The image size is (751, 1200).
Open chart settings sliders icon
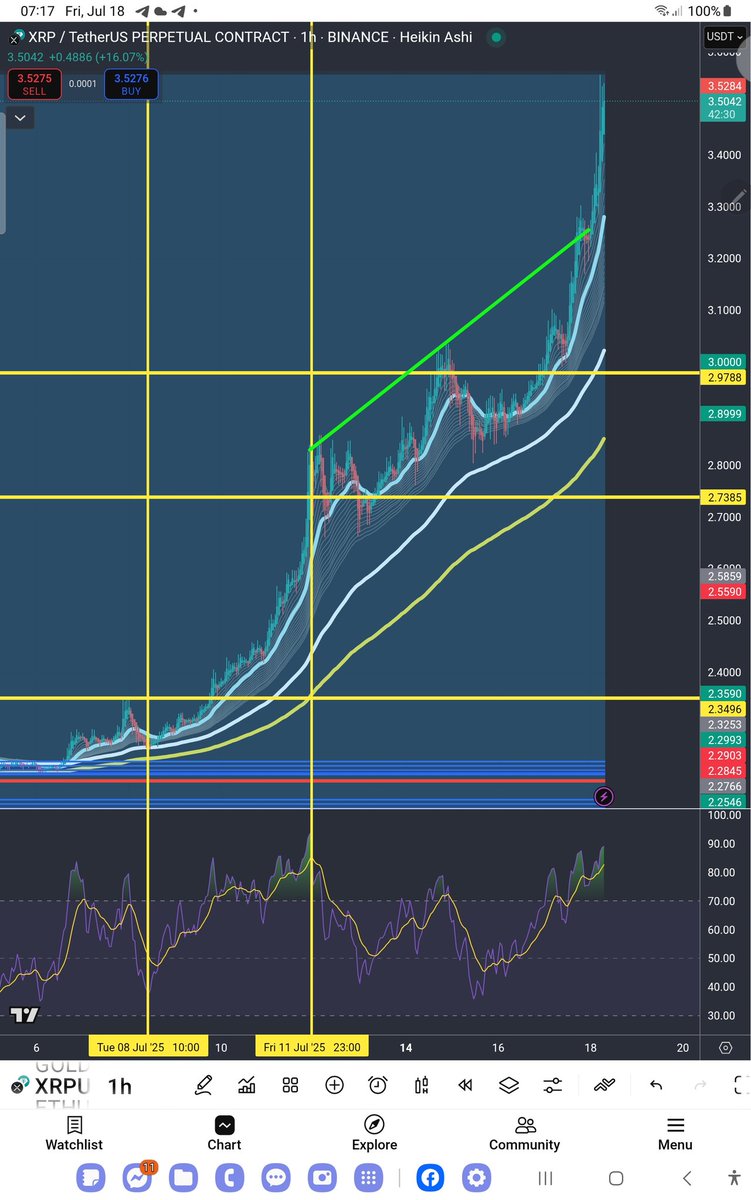click(x=552, y=1085)
